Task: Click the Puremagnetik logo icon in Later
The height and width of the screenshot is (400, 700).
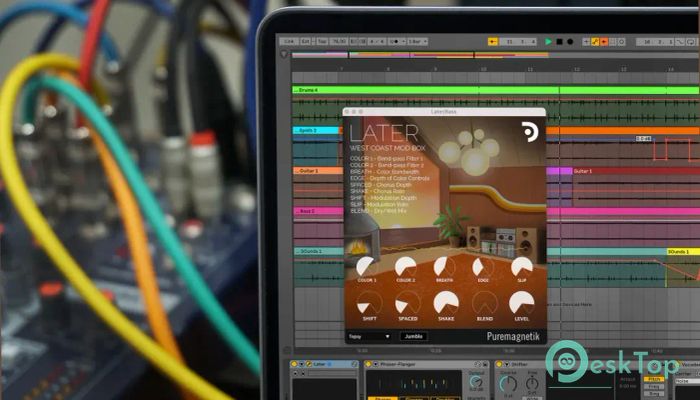Action: point(530,132)
